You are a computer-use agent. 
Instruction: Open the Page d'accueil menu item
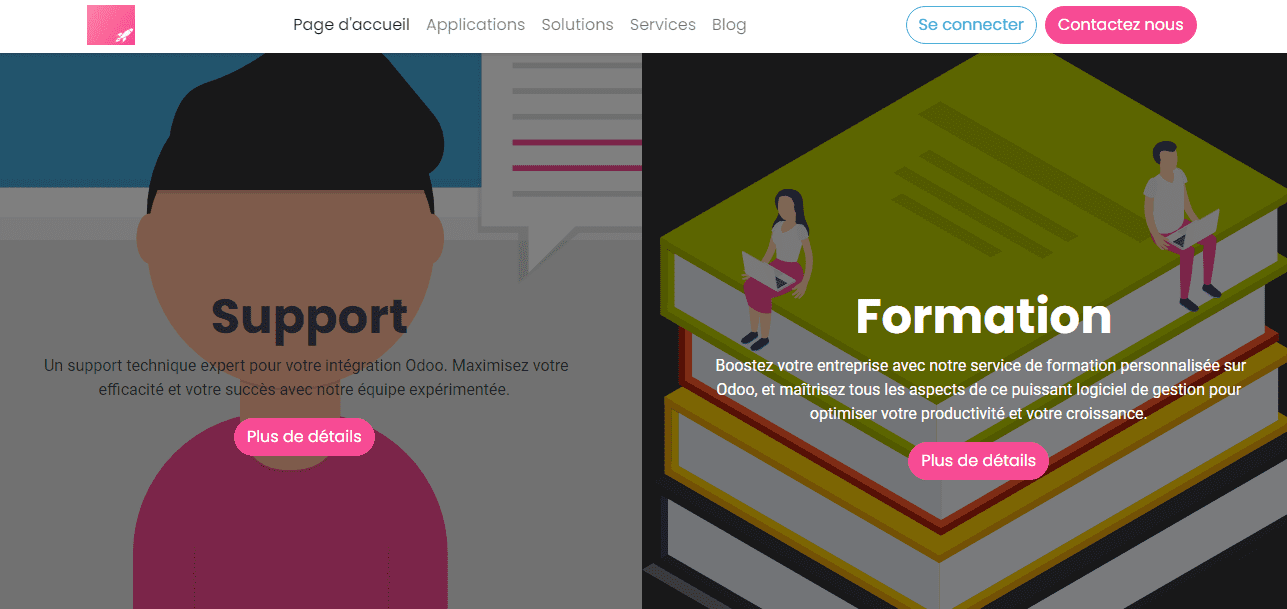(x=351, y=25)
